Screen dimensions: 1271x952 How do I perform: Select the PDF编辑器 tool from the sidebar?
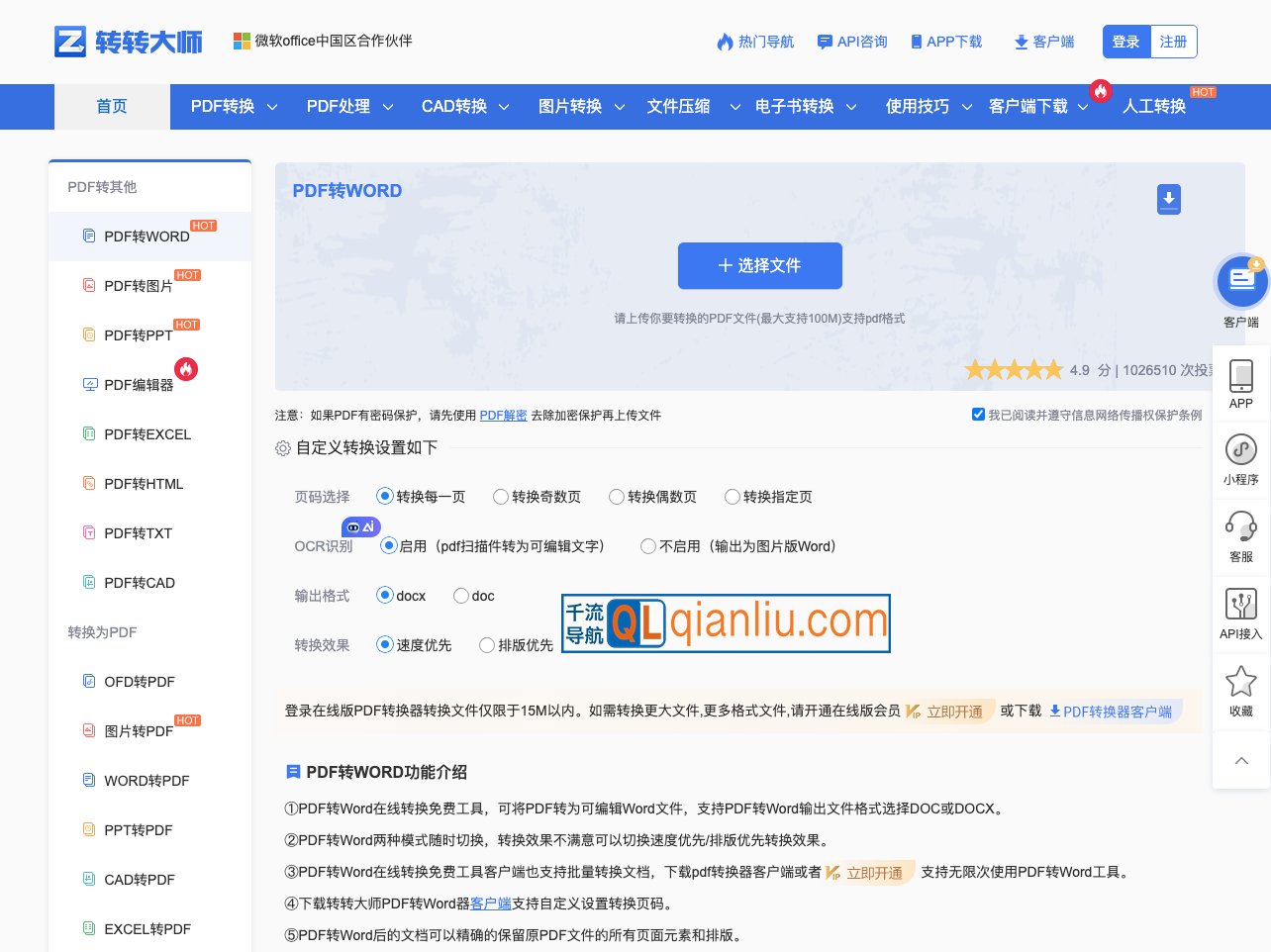point(139,385)
